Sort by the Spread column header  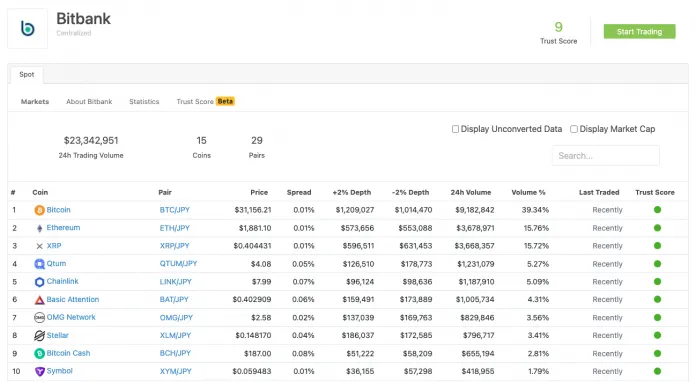pos(299,193)
